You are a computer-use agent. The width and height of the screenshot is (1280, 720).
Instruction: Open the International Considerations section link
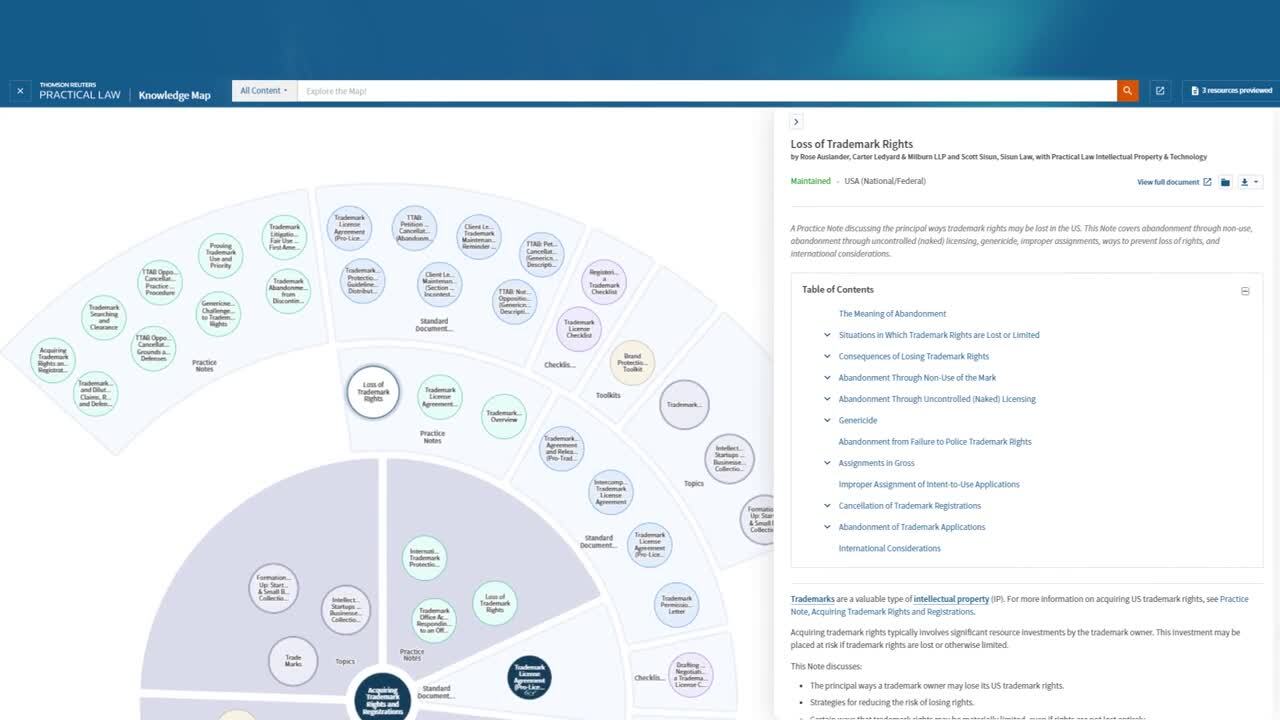coord(889,548)
